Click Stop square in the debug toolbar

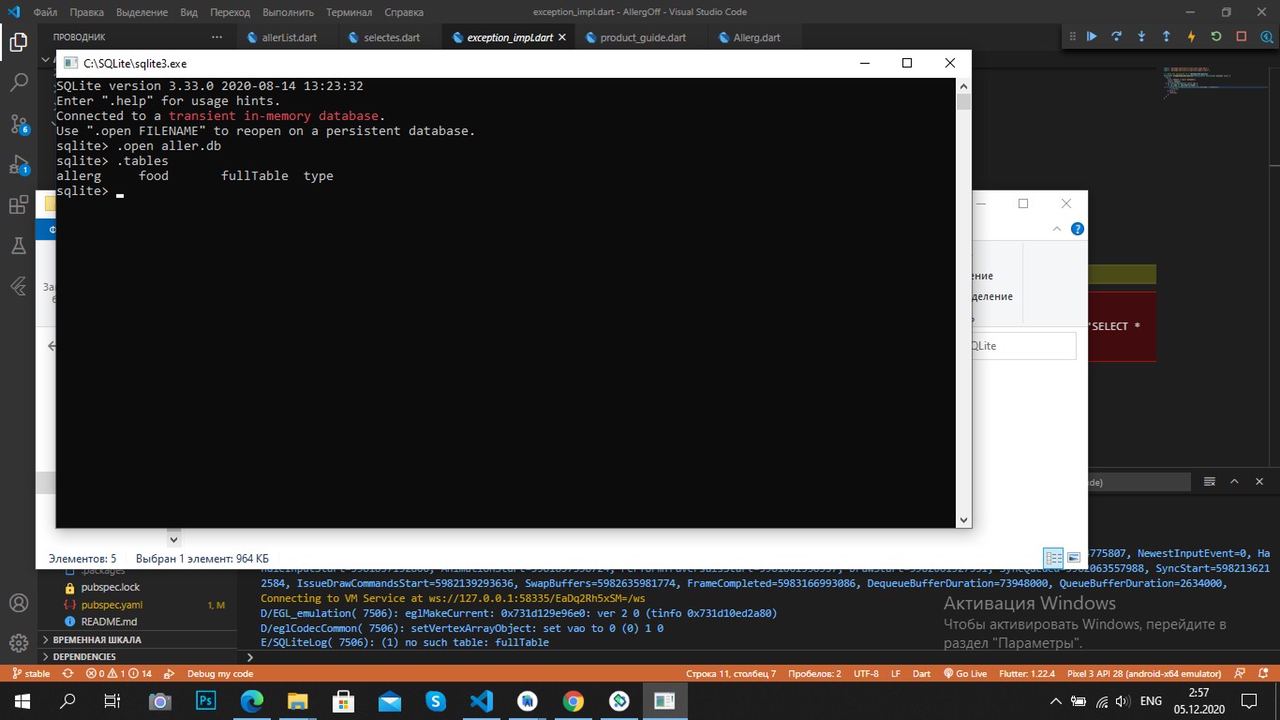(1241, 37)
